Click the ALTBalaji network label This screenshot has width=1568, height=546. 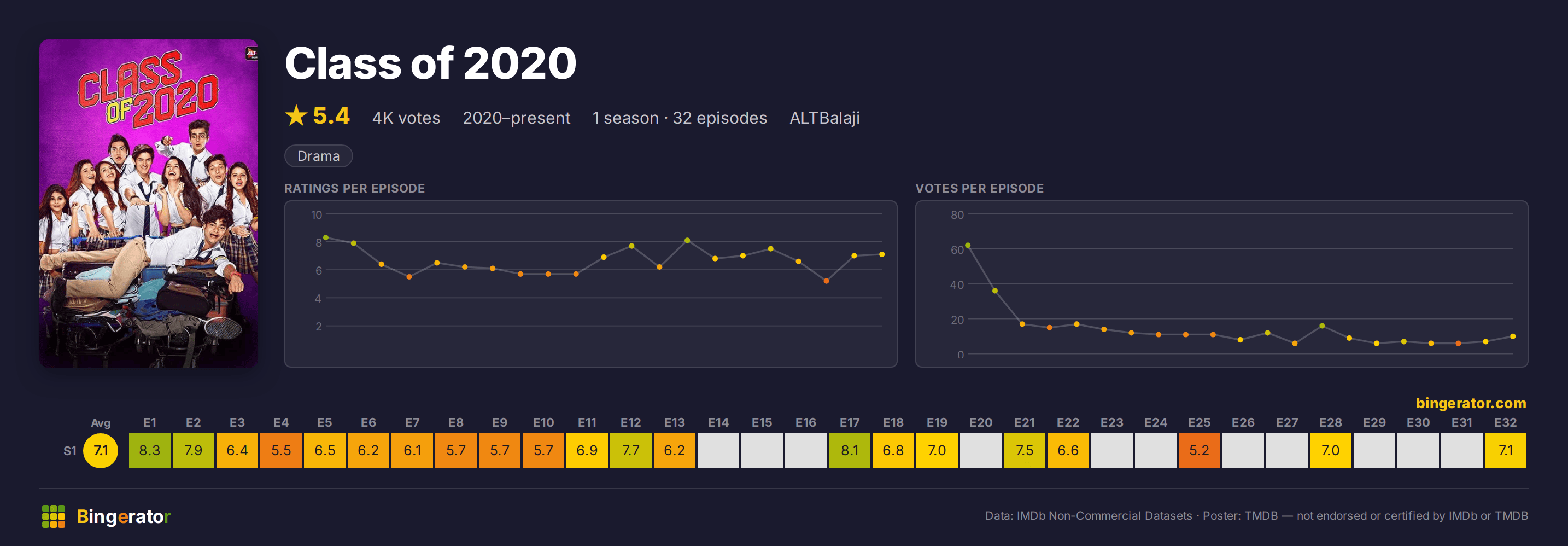pos(824,118)
